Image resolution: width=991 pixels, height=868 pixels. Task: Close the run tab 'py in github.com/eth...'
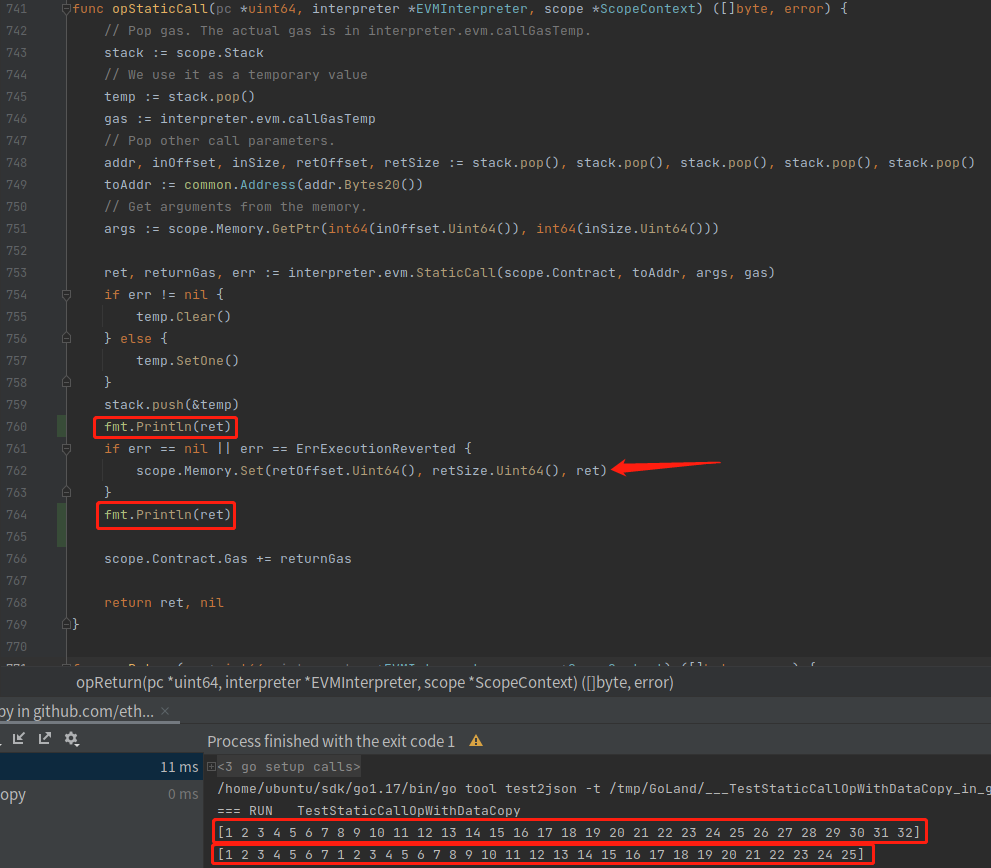[x=165, y=711]
